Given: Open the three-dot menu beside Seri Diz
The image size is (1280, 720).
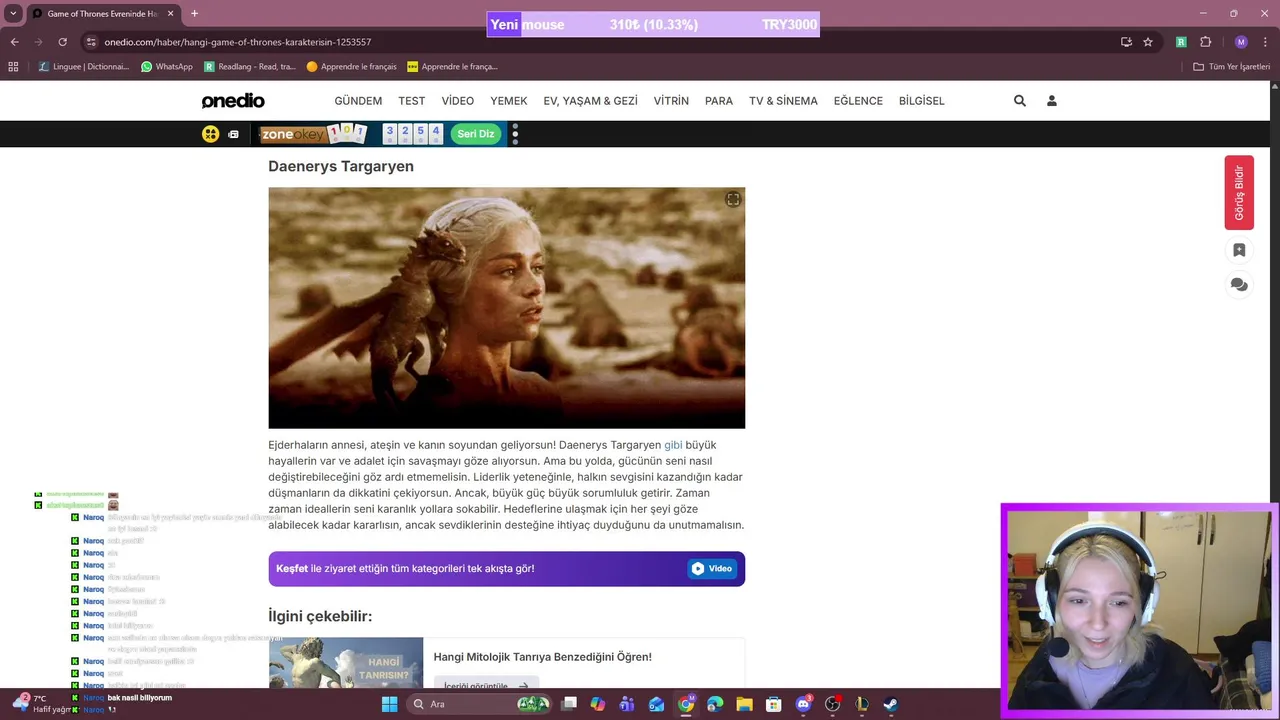Looking at the screenshot, I should 515,134.
